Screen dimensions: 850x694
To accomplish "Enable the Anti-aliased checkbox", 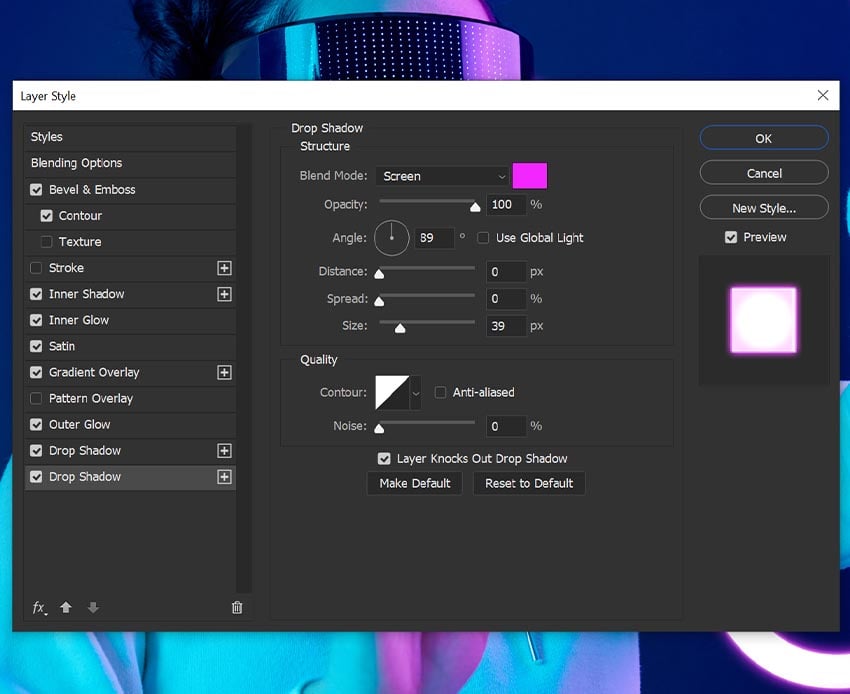I will (x=440, y=392).
